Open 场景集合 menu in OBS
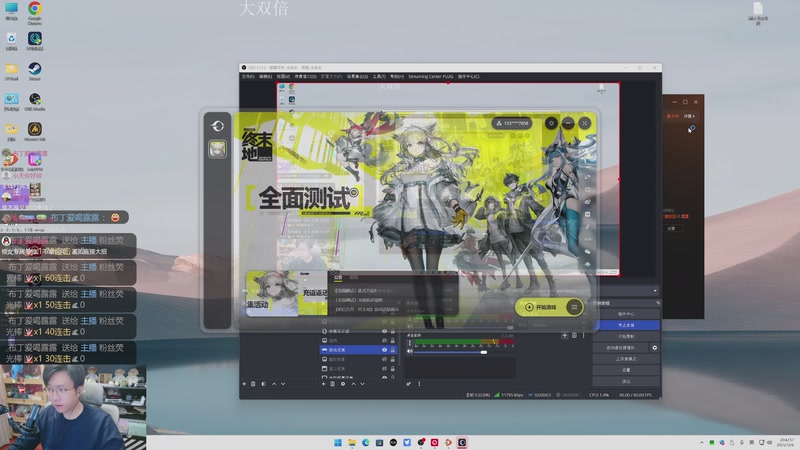Image resolution: width=800 pixels, height=450 pixels. (x=357, y=77)
